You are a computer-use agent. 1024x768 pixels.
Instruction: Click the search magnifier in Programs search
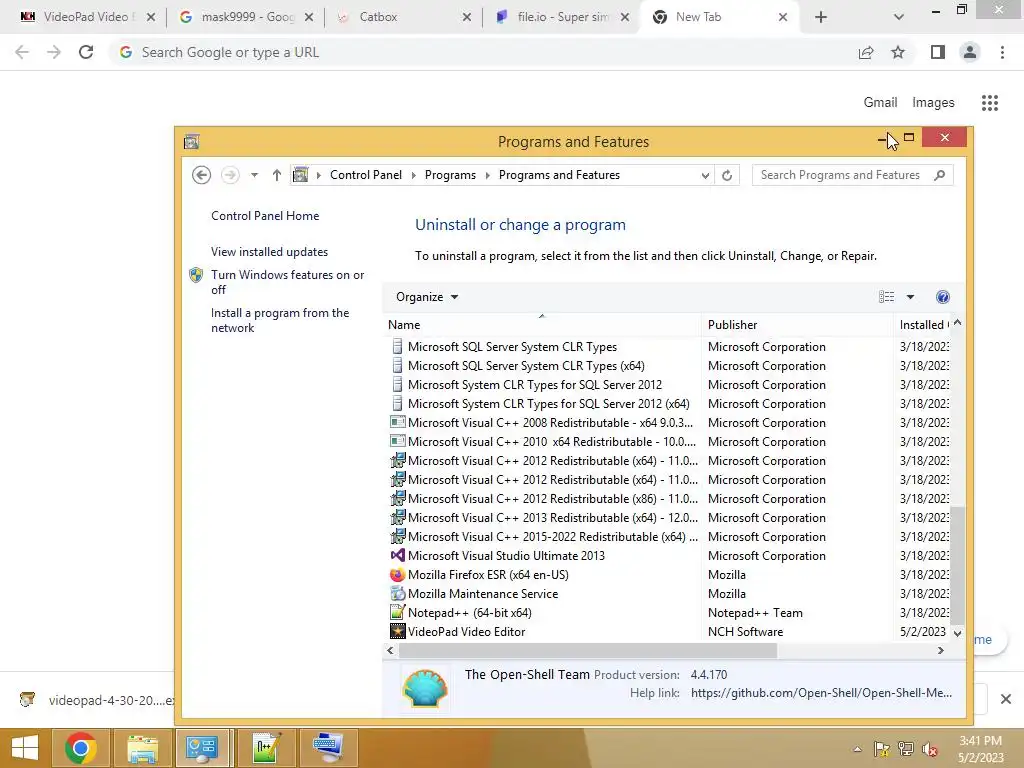pyautogui.click(x=940, y=175)
